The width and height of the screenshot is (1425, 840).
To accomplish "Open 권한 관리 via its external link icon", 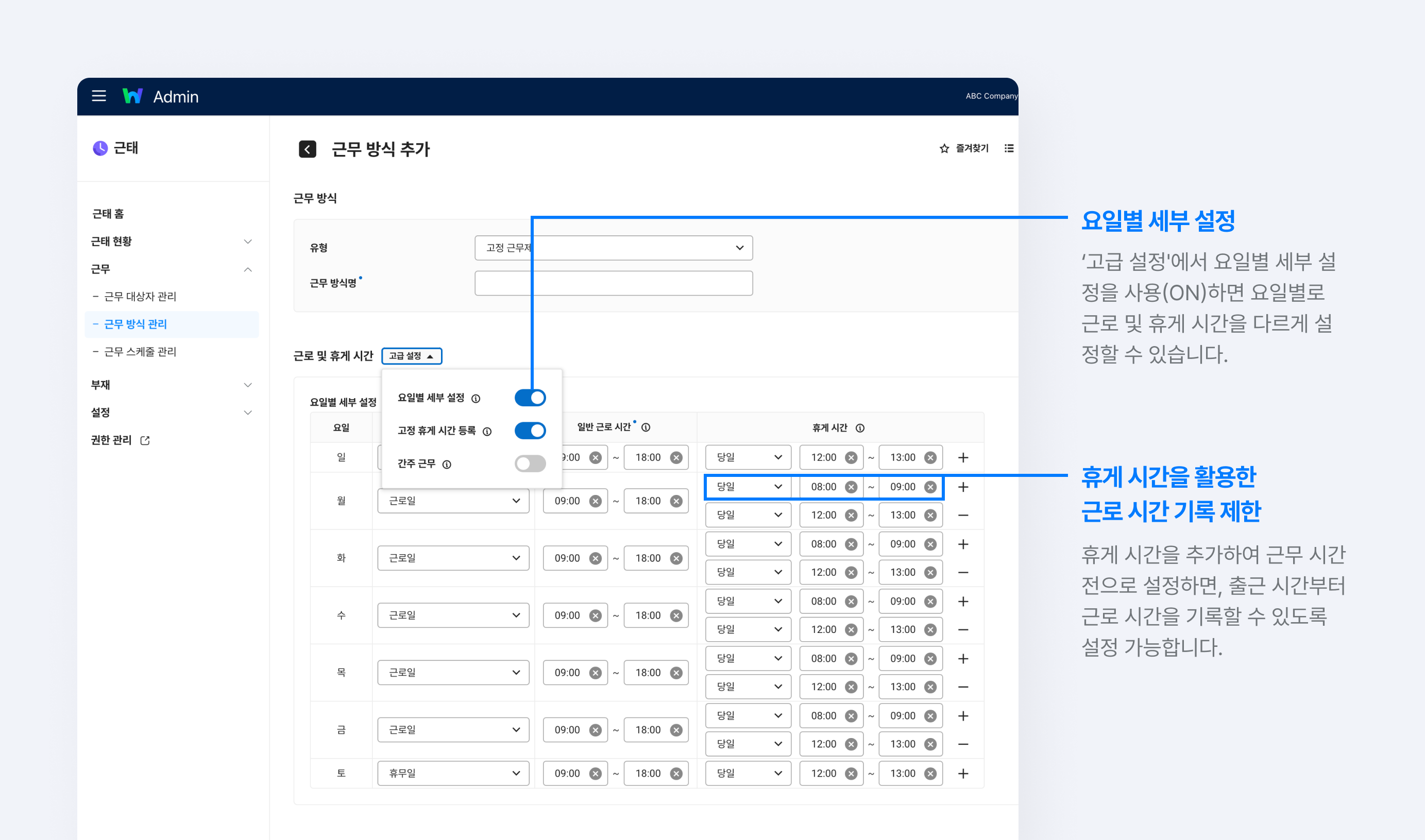I will [x=146, y=440].
